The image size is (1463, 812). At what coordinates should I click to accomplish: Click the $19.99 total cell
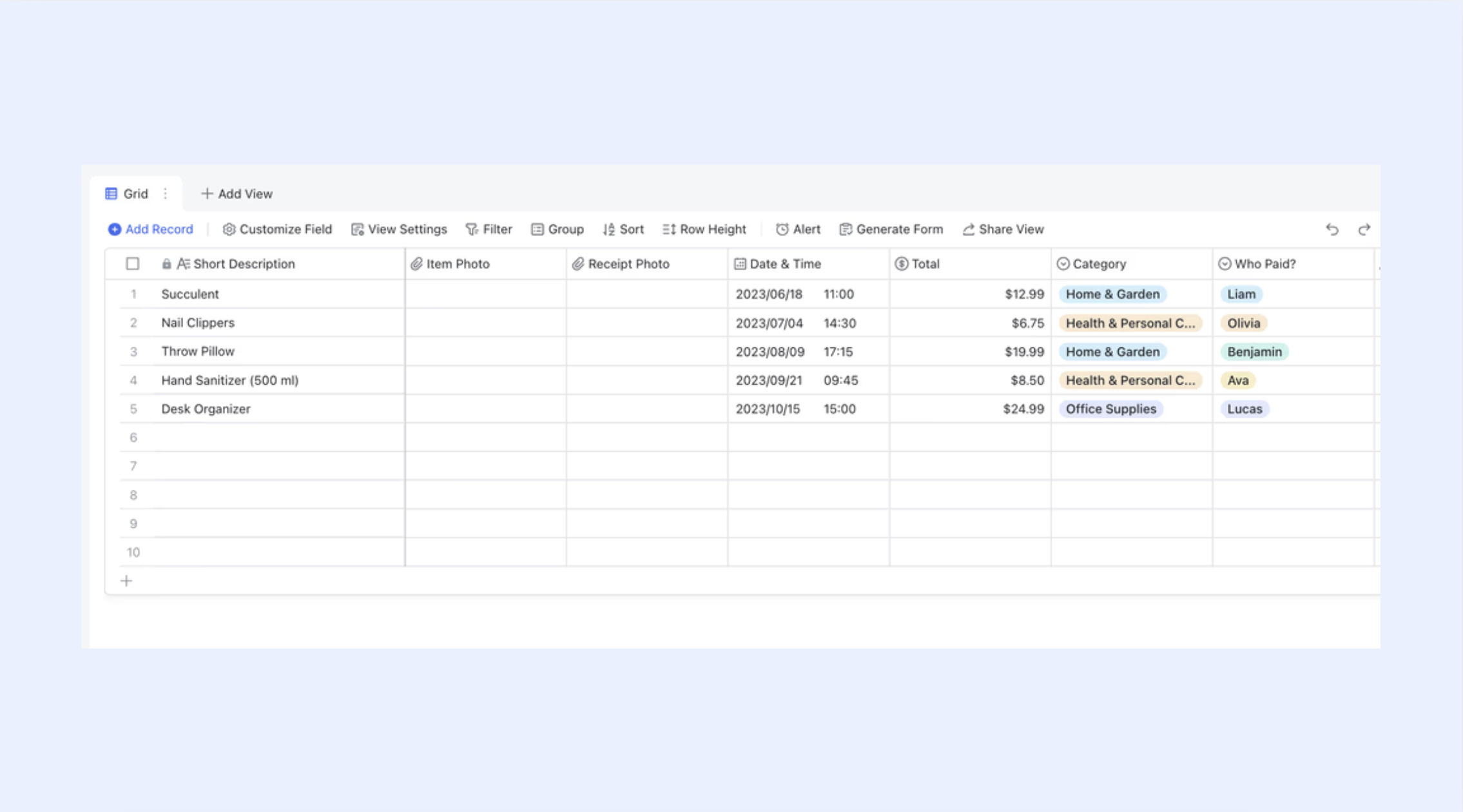coord(970,352)
